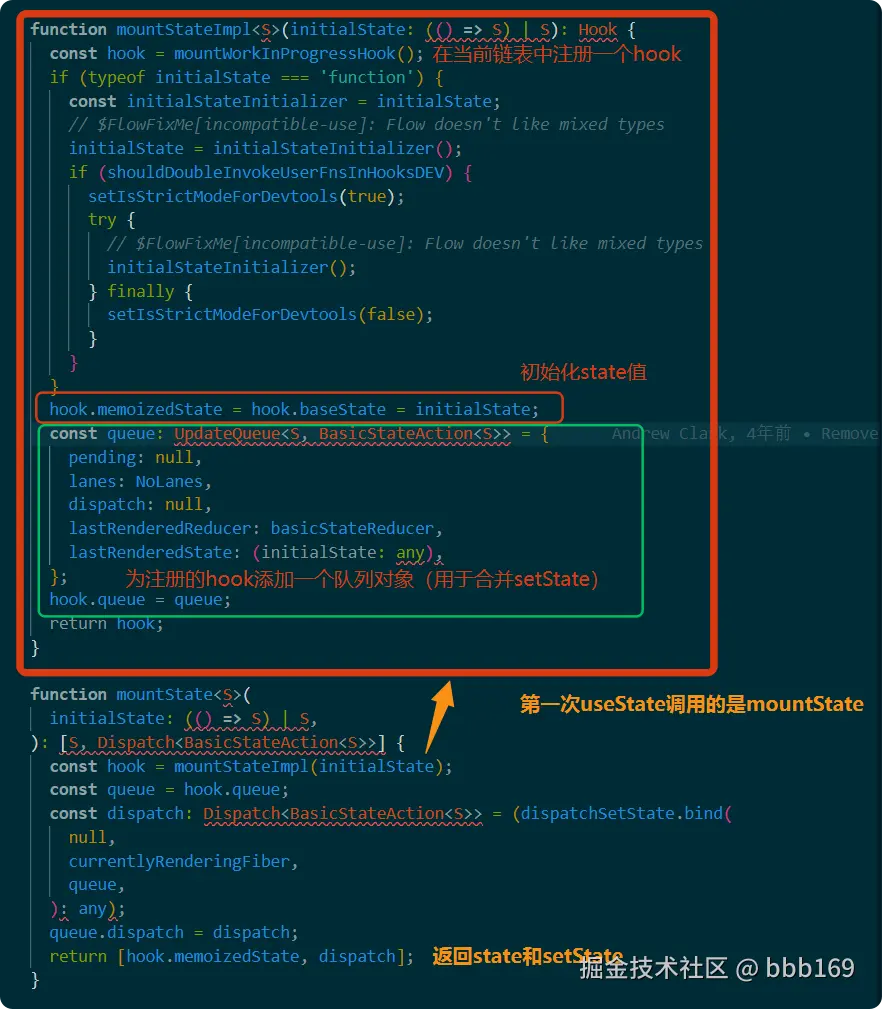Image resolution: width=882 pixels, height=1009 pixels.
Task: Click the "initialState: (() => S) | S," parameter line
Action: pos(183,718)
